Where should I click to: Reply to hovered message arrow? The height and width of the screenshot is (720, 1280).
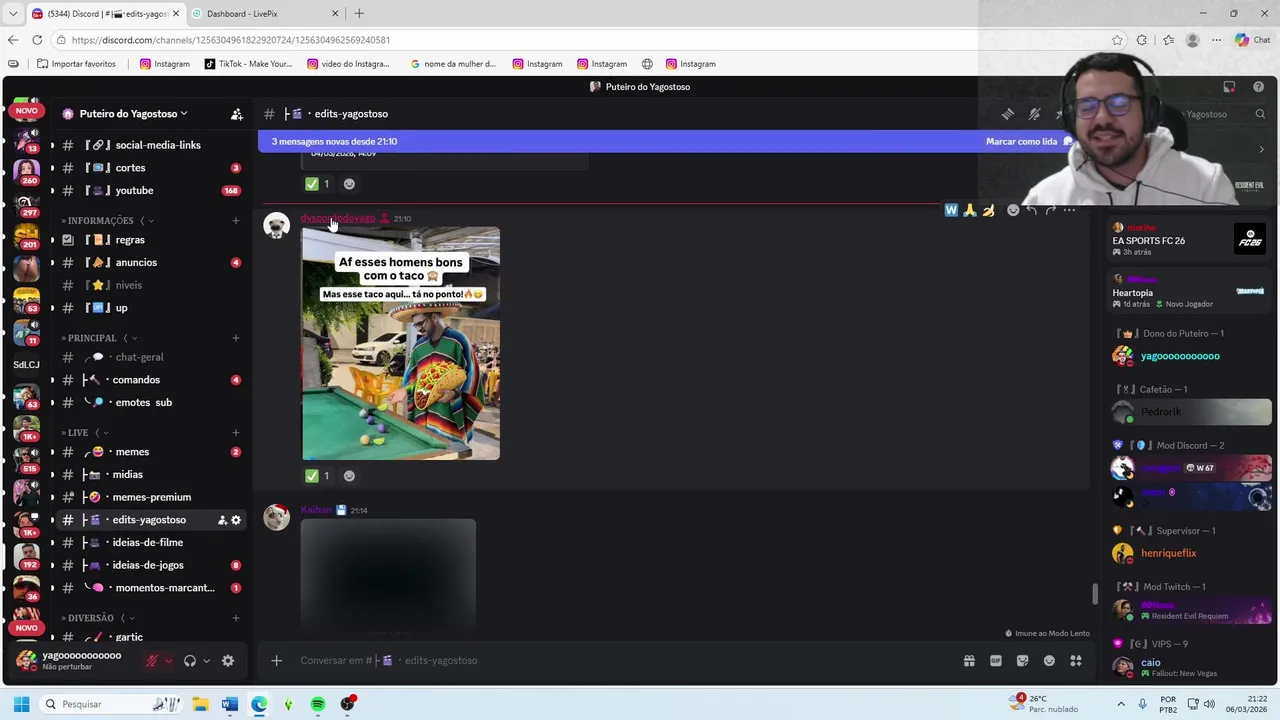[1031, 210]
